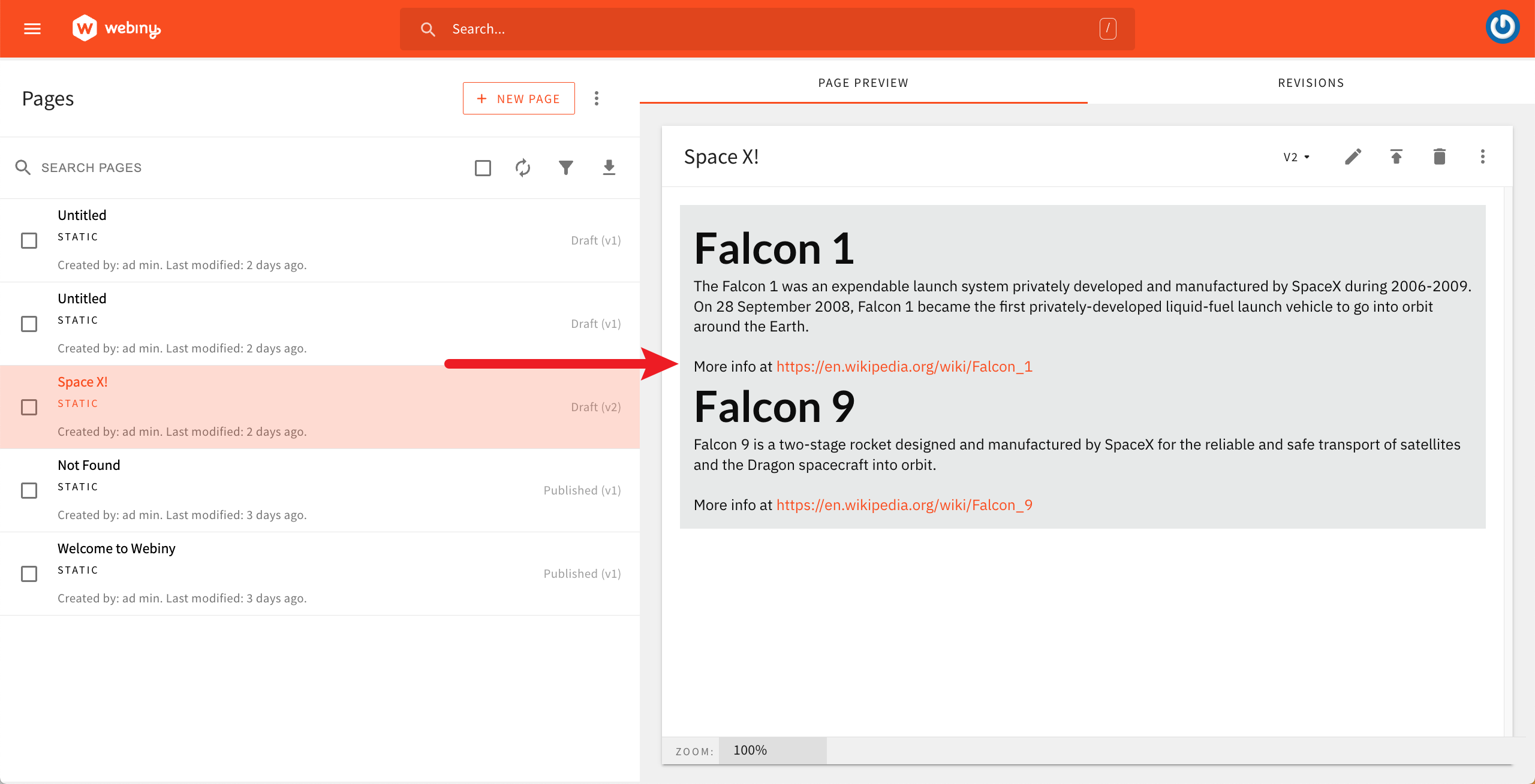Tick the checkbox for Welcome to Webiny
The image size is (1535, 784).
point(29,574)
